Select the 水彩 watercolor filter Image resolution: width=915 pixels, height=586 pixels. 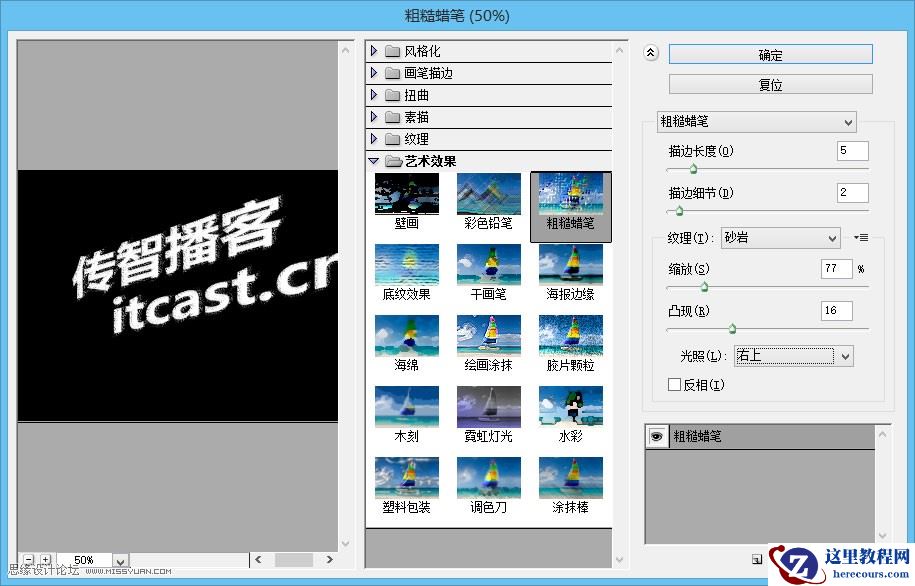(x=570, y=405)
